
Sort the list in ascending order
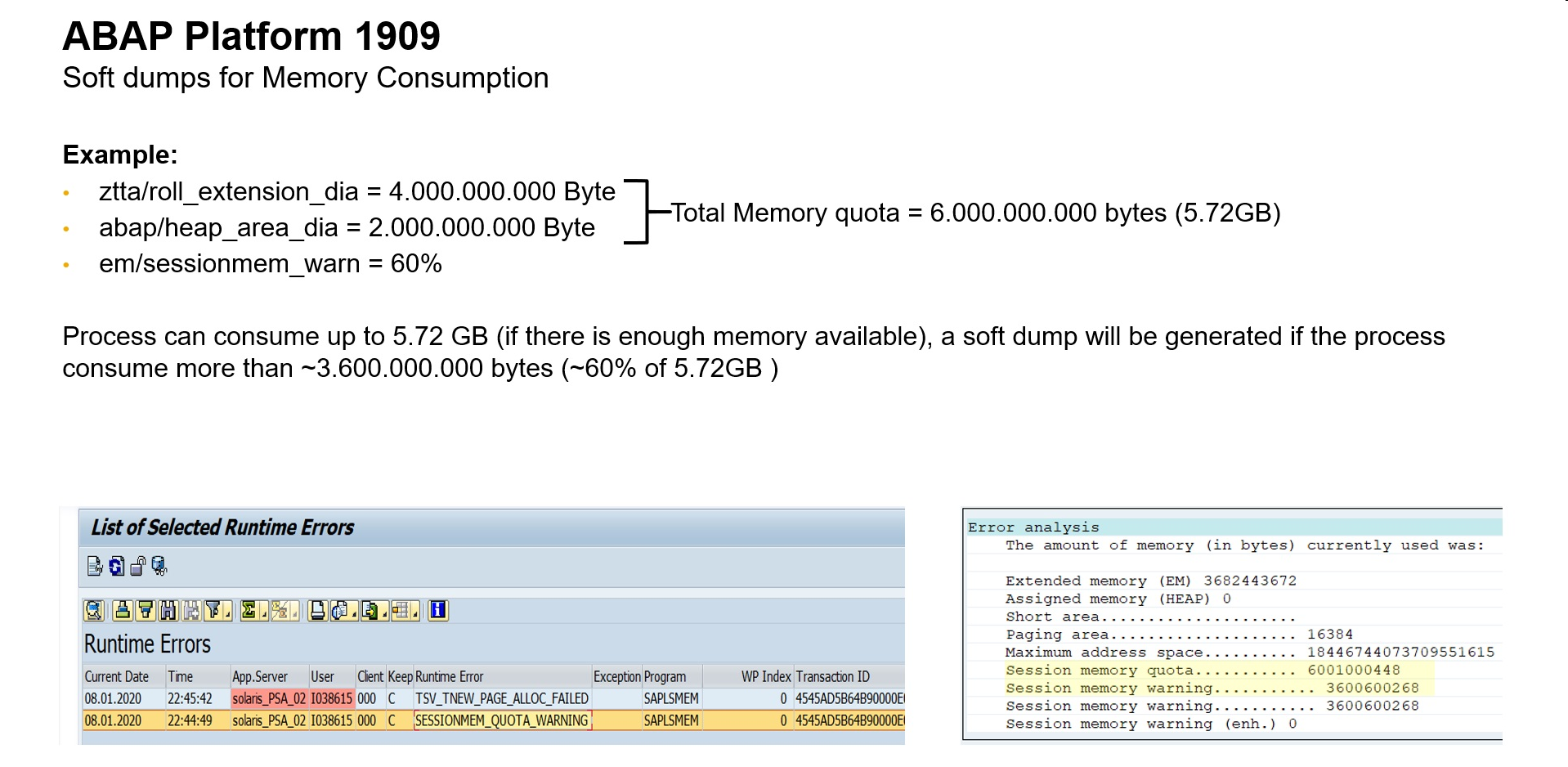pos(123,611)
